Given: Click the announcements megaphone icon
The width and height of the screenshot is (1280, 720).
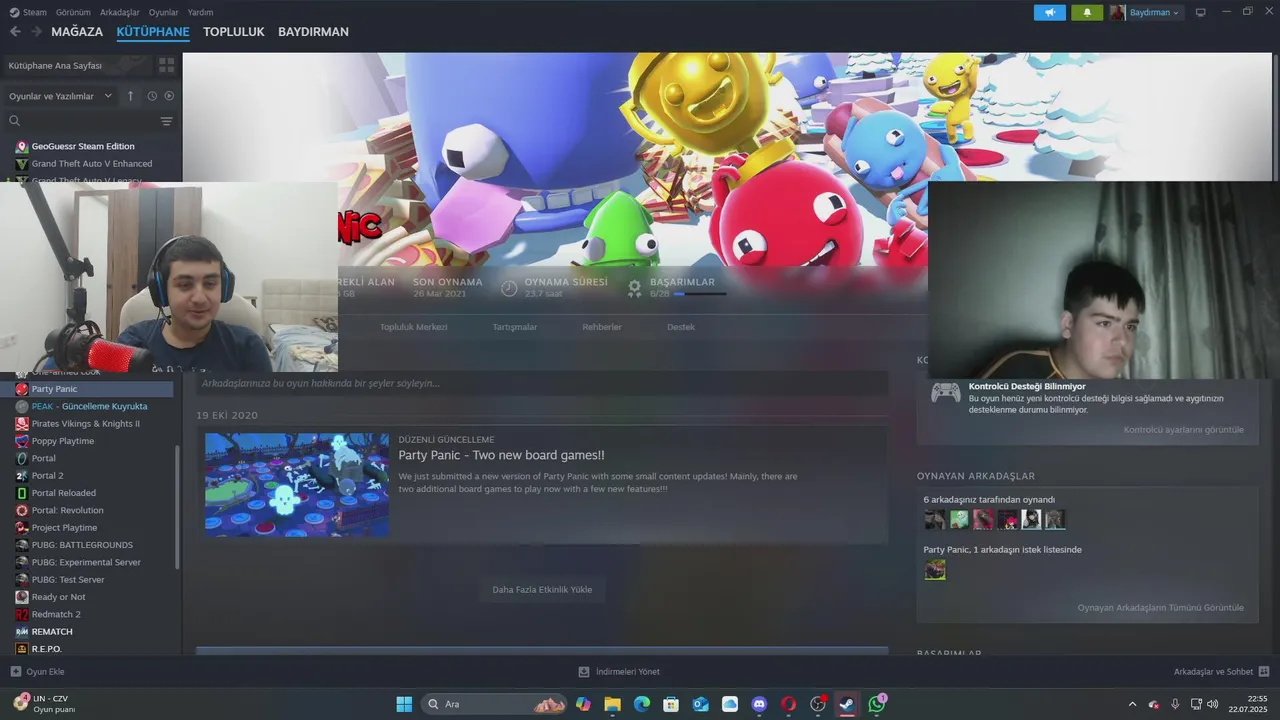Looking at the screenshot, I should (x=1049, y=13).
